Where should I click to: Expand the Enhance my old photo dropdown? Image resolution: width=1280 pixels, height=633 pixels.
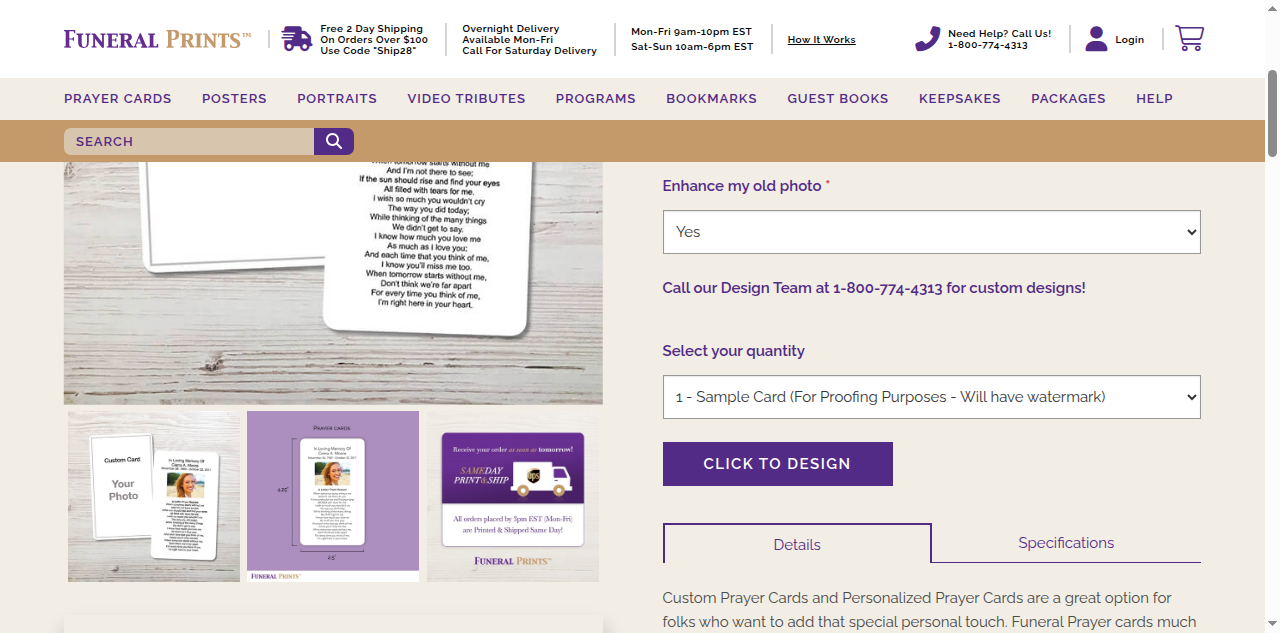click(x=931, y=232)
